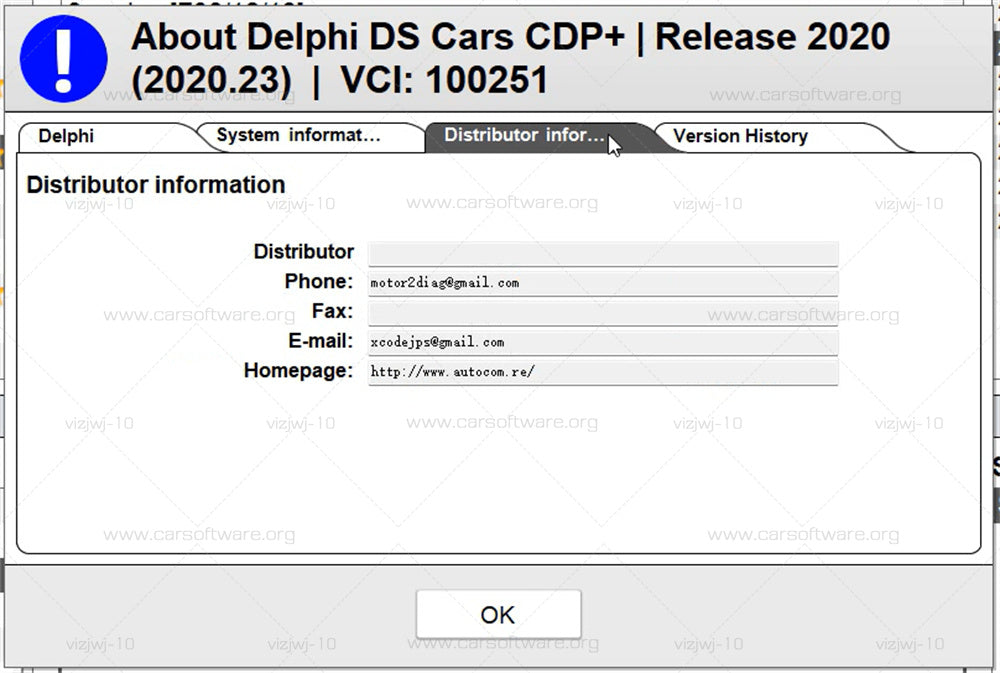1000x673 pixels.
Task: Click the 'Homepage:' label
Action: click(298, 371)
